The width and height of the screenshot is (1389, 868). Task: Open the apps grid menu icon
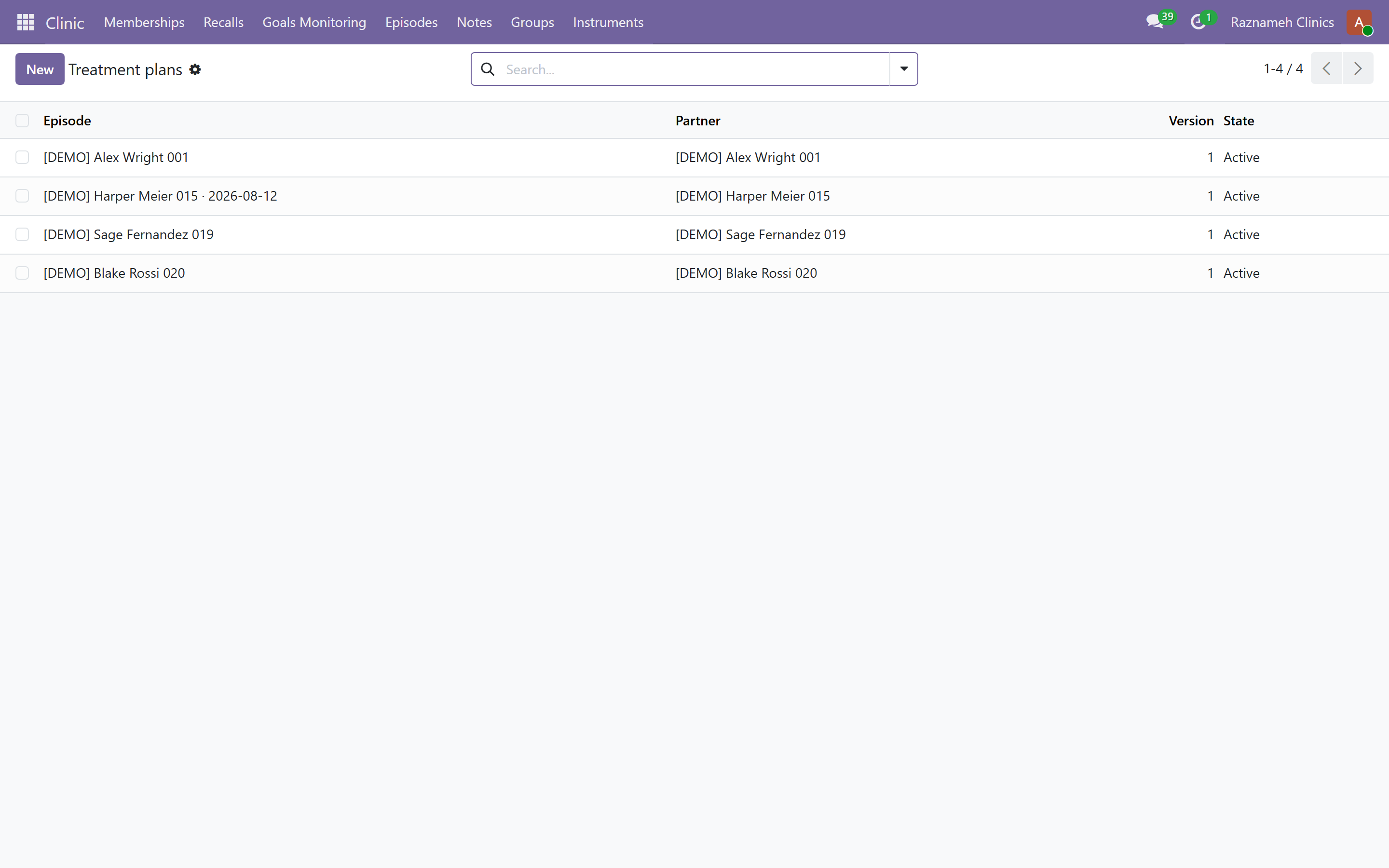tap(25, 22)
